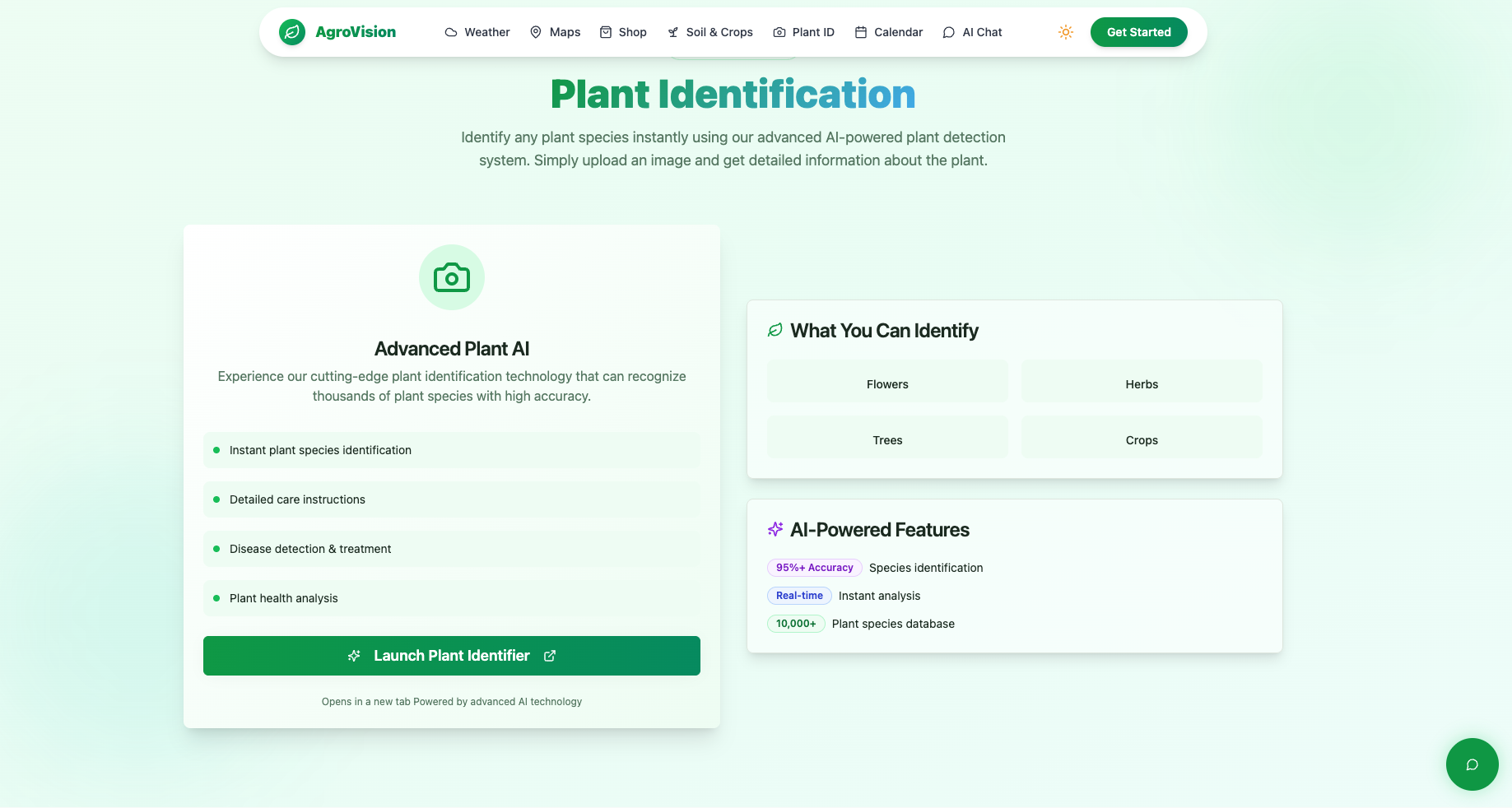This screenshot has width=1512, height=808.
Task: Toggle the sun theme switch
Action: pyautogui.click(x=1066, y=32)
